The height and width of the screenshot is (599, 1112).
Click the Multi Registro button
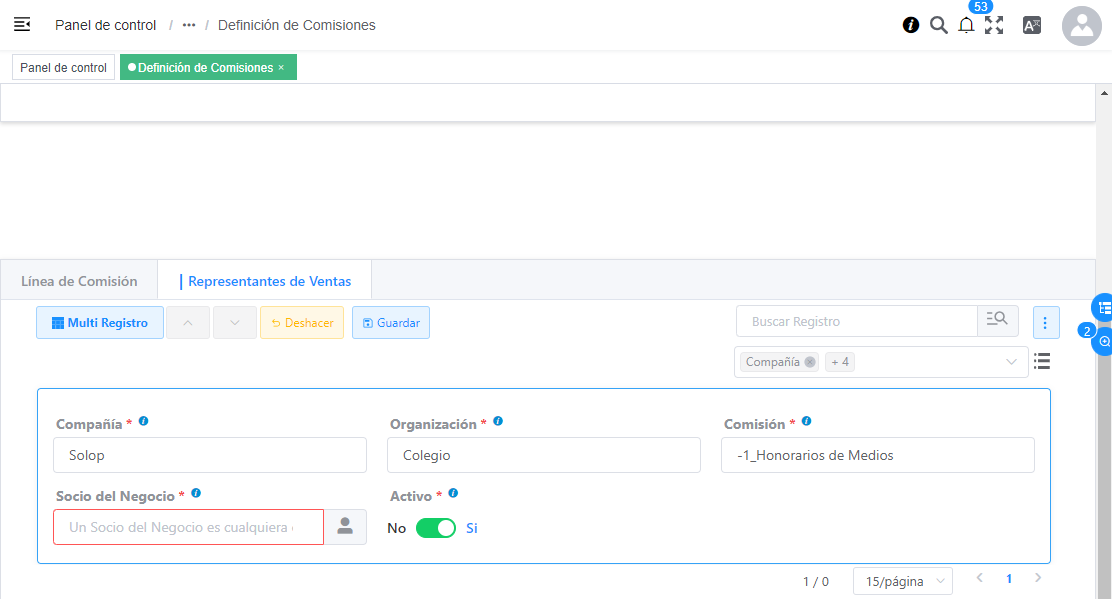click(x=100, y=323)
